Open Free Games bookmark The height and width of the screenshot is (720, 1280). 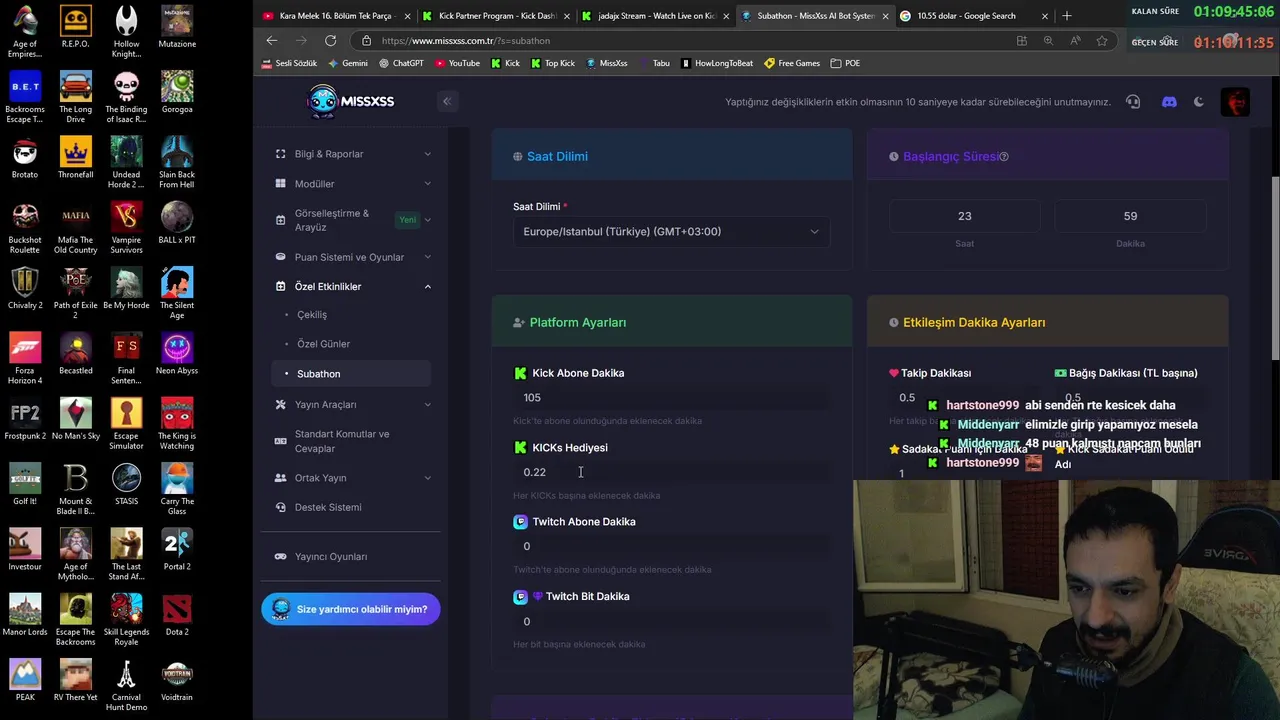(x=792, y=63)
